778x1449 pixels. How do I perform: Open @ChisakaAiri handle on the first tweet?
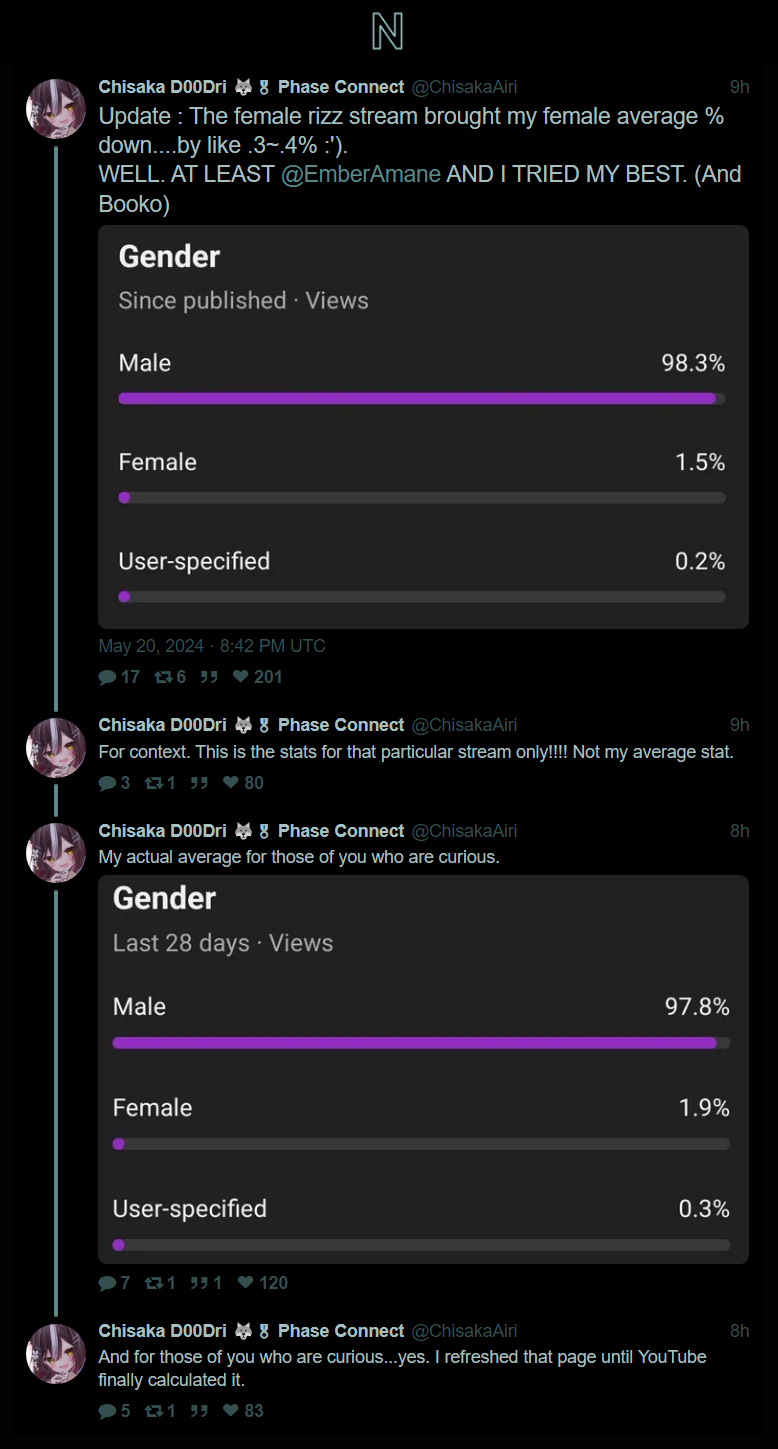tap(465, 87)
